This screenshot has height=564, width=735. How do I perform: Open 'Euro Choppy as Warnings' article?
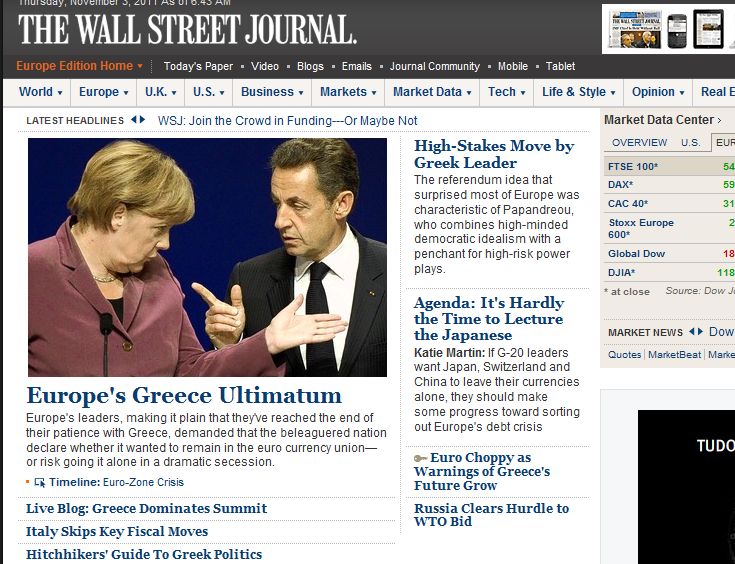[x=482, y=471]
